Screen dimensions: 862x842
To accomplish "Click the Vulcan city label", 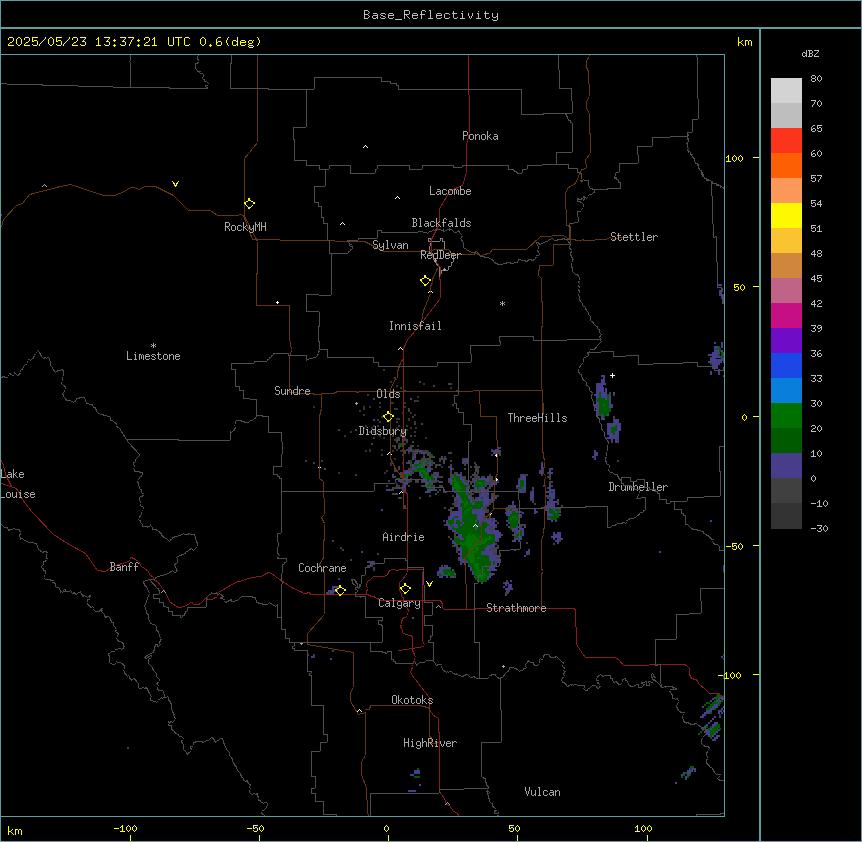I will (542, 792).
